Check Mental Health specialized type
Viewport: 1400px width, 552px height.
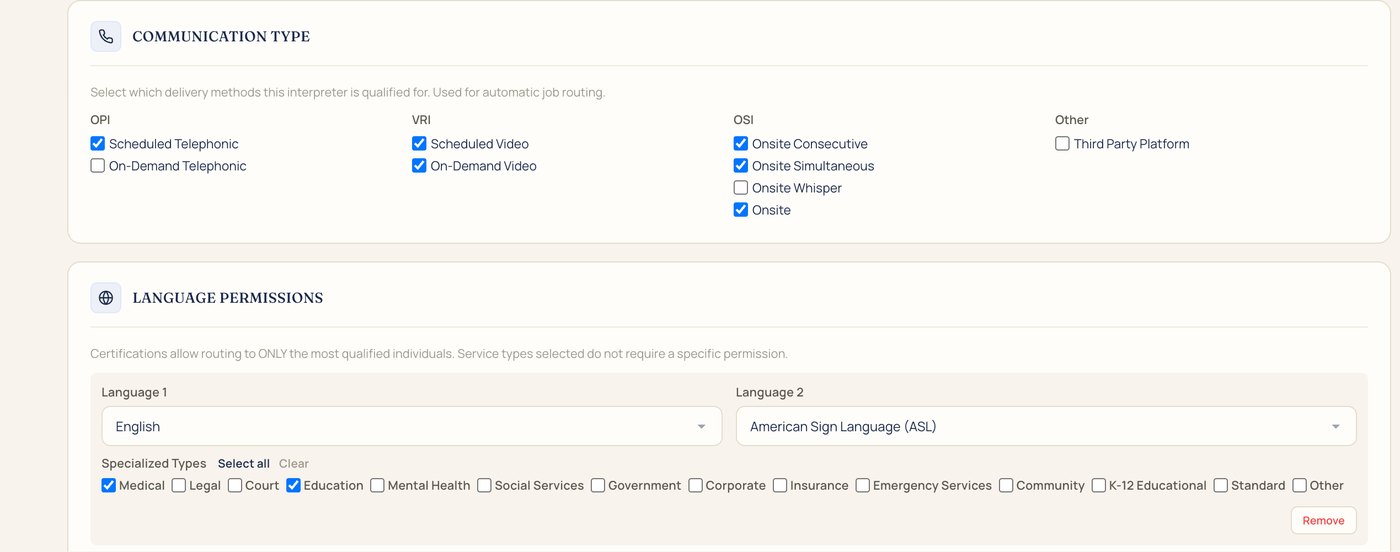(x=377, y=486)
